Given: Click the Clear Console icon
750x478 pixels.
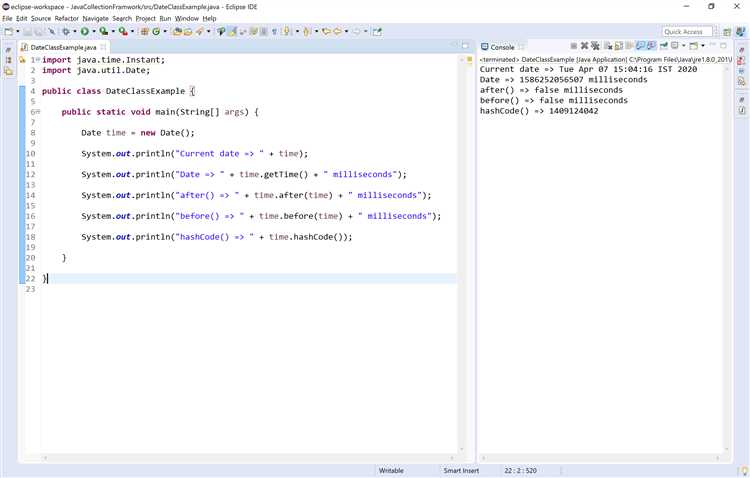Looking at the screenshot, I should [x=608, y=46].
